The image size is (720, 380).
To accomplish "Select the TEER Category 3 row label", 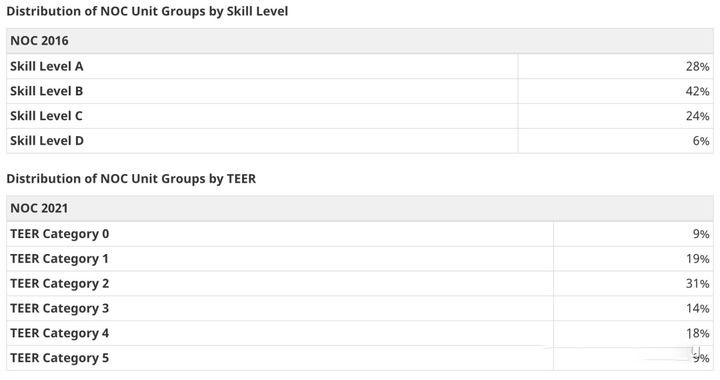I will point(60,308).
